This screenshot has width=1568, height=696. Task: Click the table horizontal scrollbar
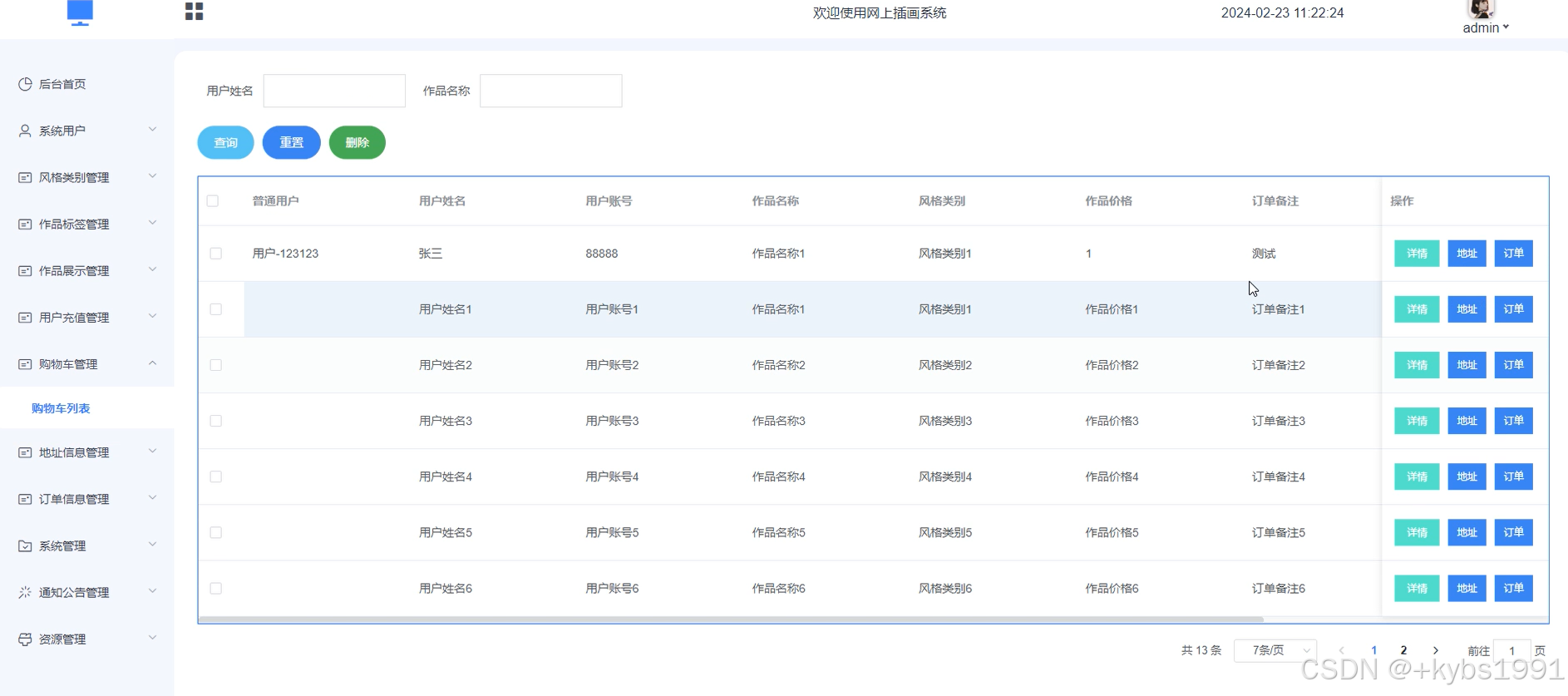[x=731, y=619]
